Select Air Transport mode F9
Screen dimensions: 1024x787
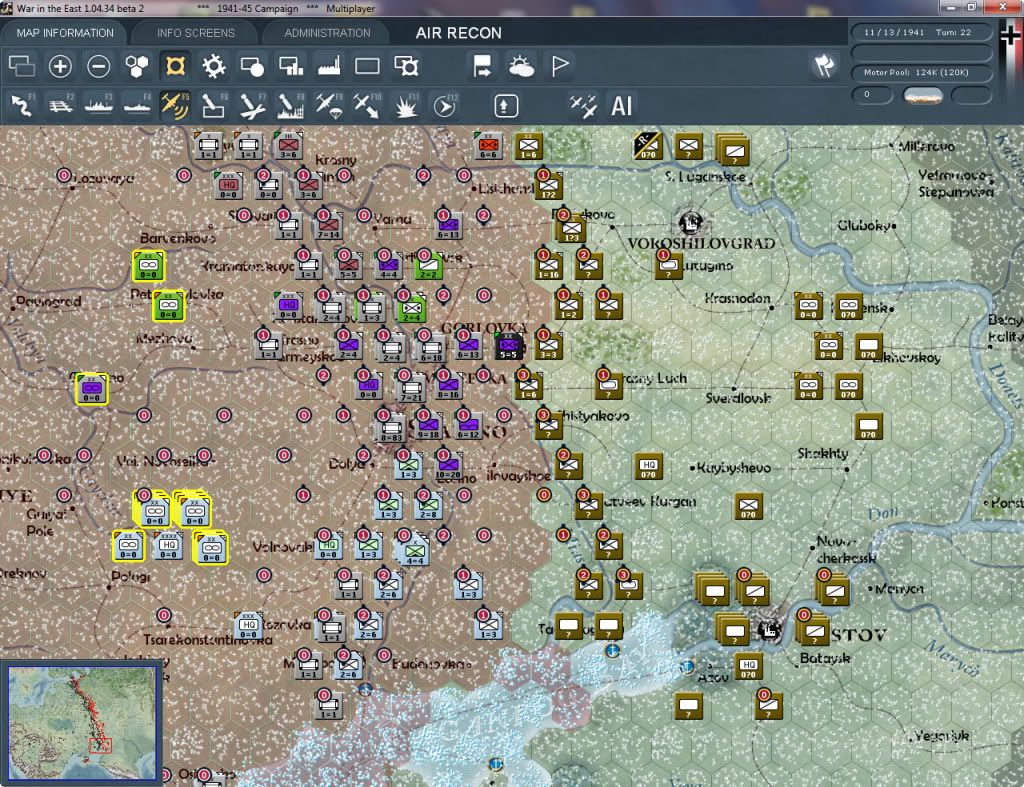pyautogui.click(x=328, y=106)
